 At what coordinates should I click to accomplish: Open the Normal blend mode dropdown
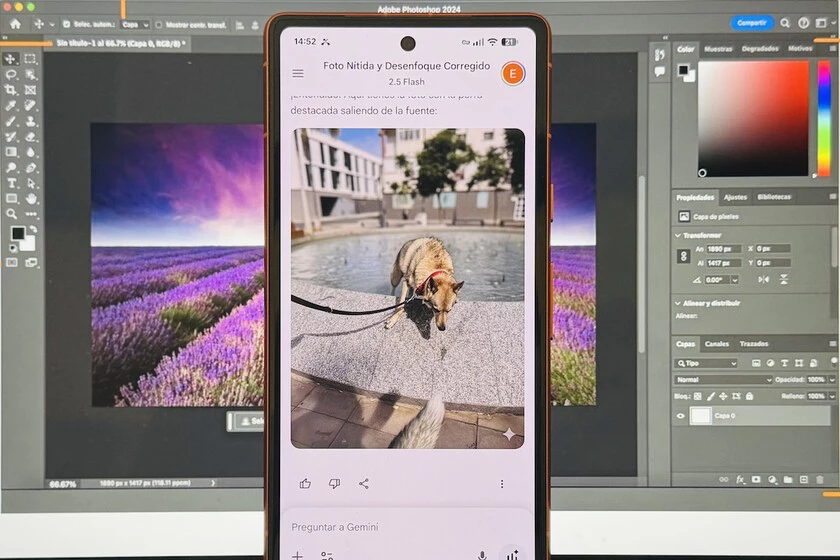point(724,380)
